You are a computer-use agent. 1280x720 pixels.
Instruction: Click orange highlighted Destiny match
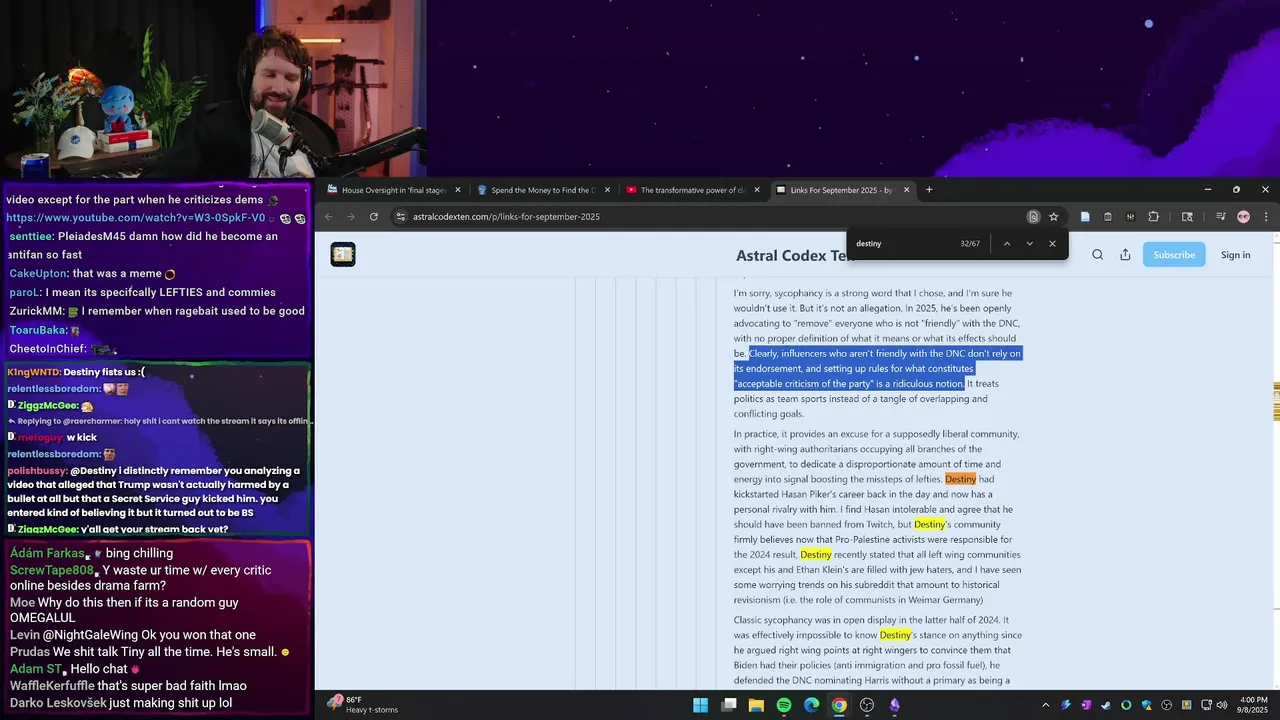[960, 479]
